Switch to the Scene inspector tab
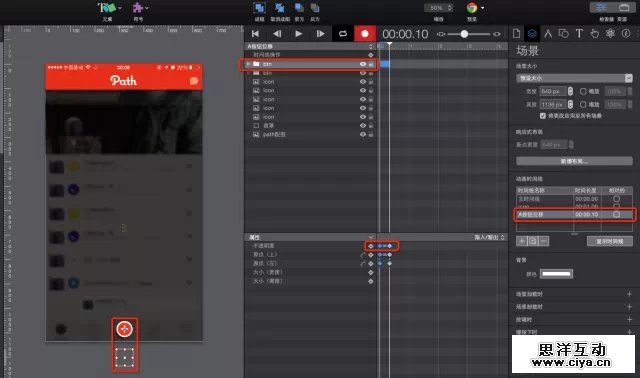 pyautogui.click(x=532, y=33)
